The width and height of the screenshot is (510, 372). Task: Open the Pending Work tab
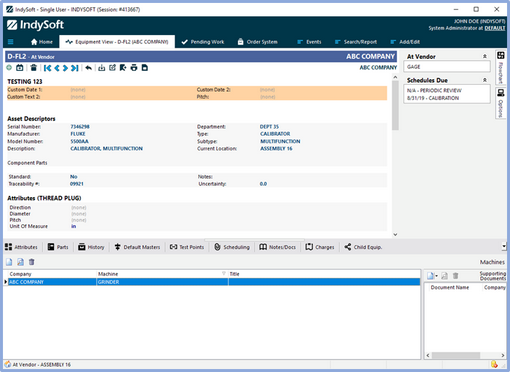[x=203, y=42]
